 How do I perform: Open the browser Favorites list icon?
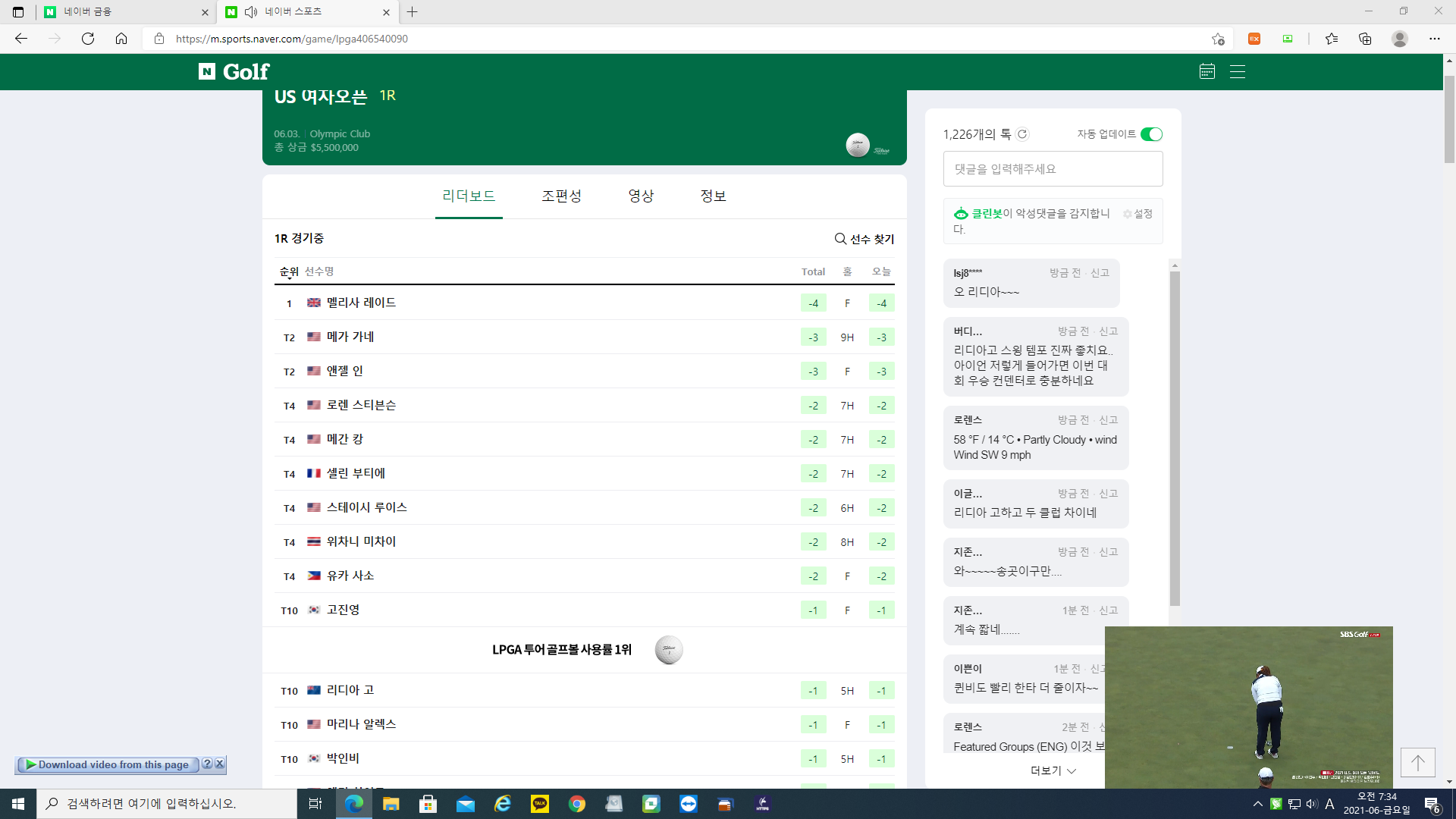(x=1332, y=39)
